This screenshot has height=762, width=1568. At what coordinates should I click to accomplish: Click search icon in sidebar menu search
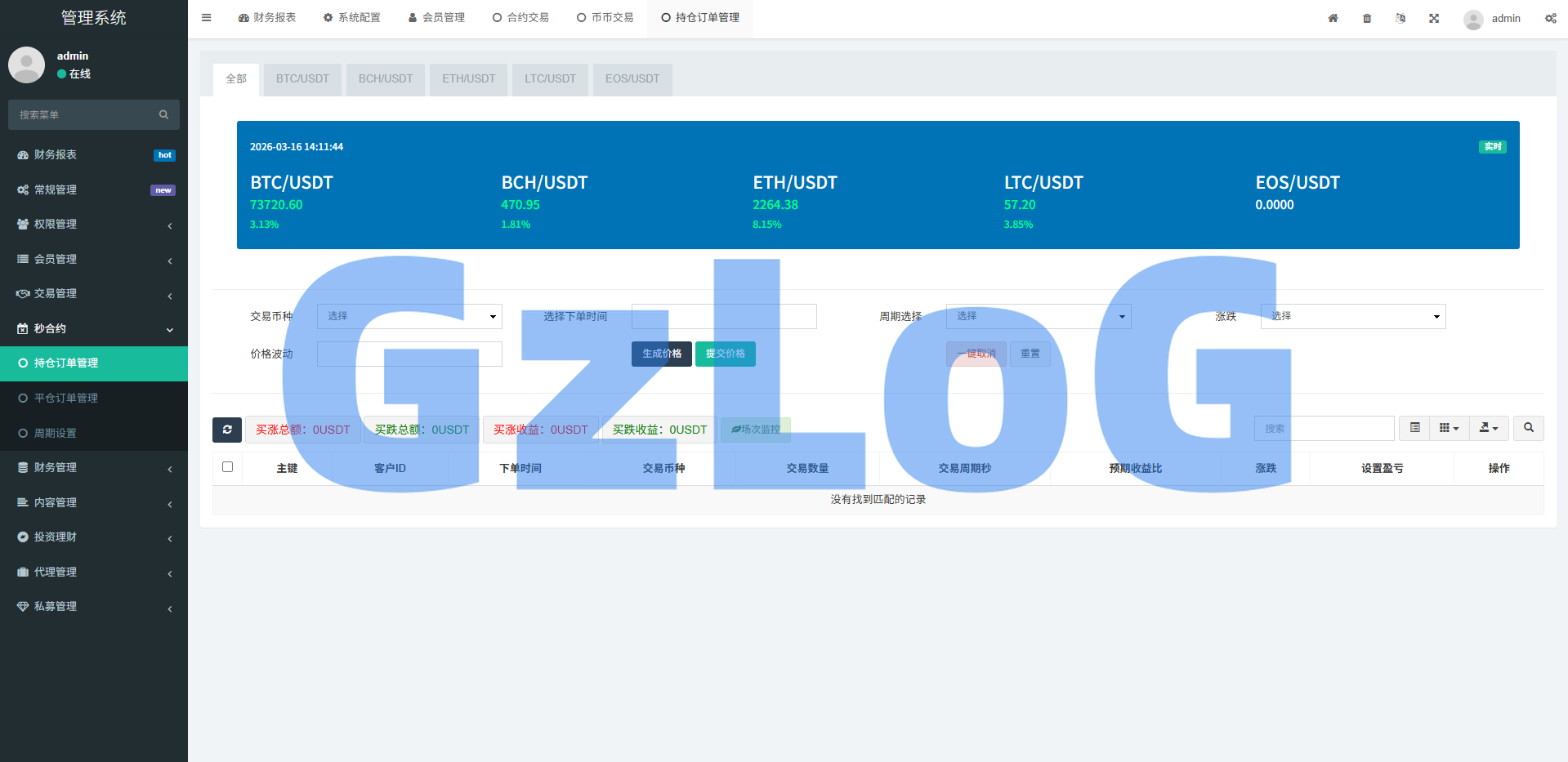tap(163, 115)
